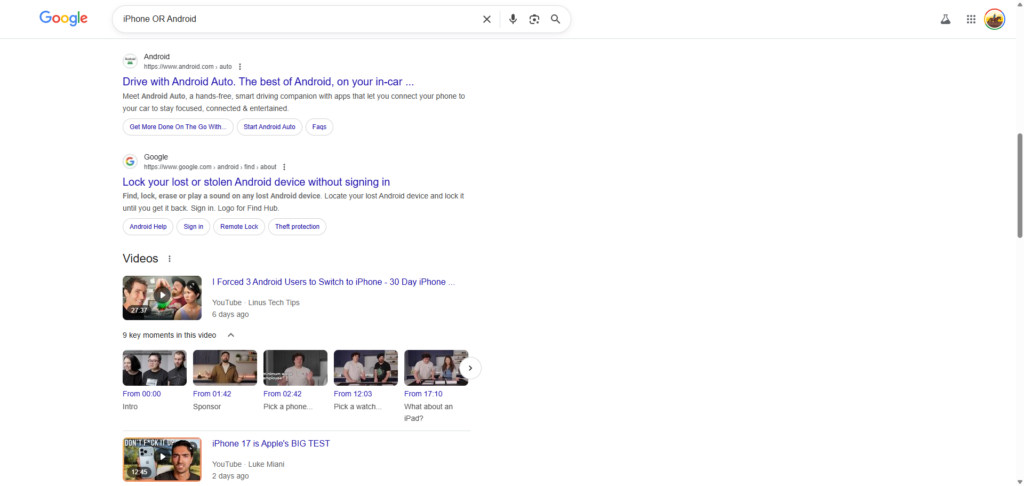
Task: Open Drive with Android Auto result
Action: tap(268, 82)
